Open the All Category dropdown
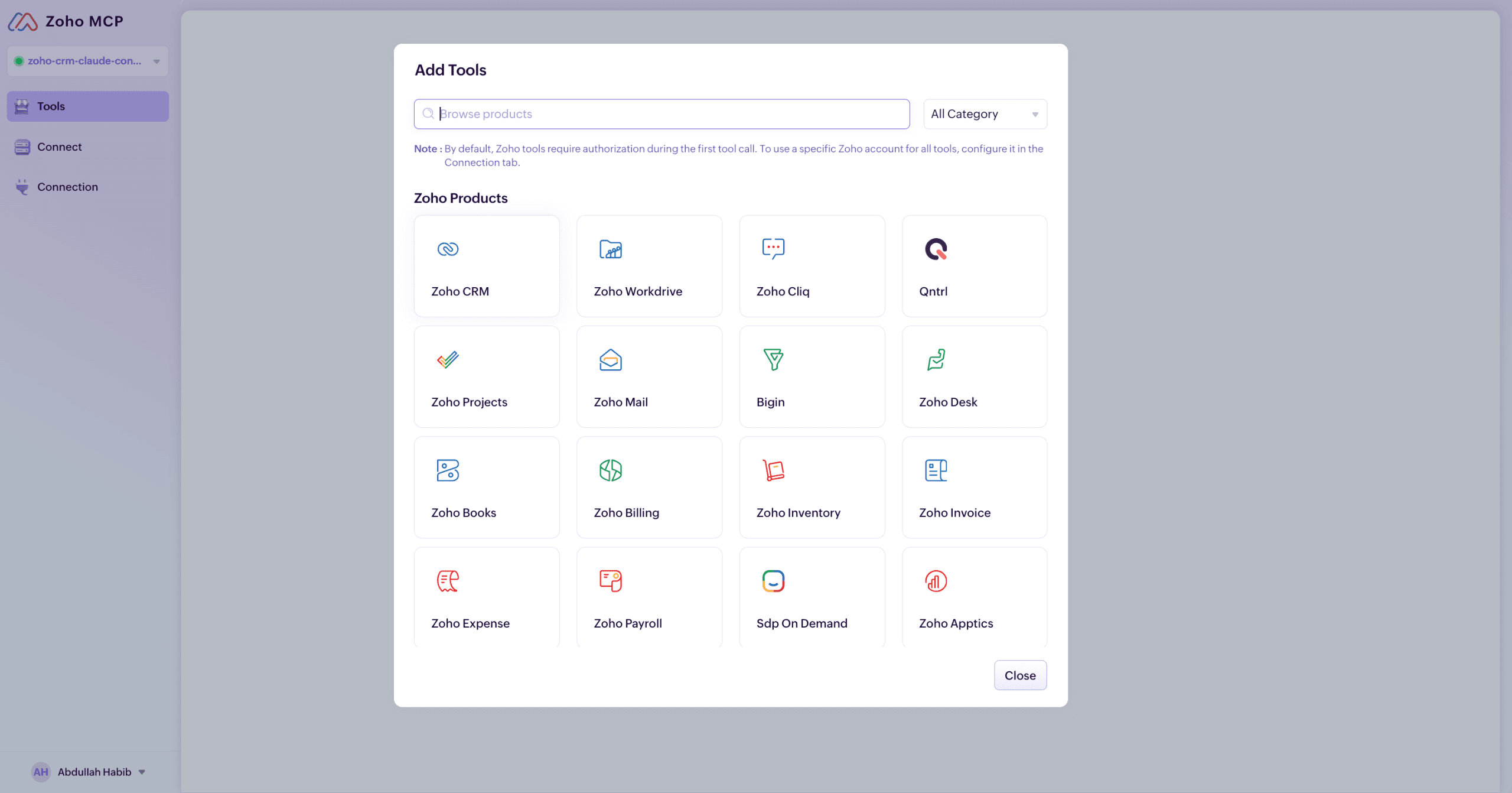 pyautogui.click(x=984, y=113)
